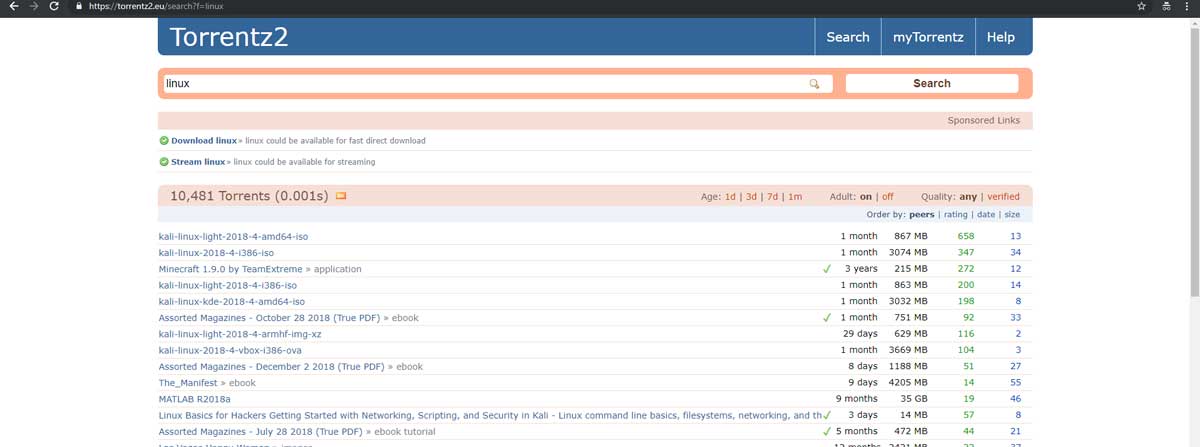Open kali-linux-2018-4-i386-iso torrent

[x=216, y=253]
